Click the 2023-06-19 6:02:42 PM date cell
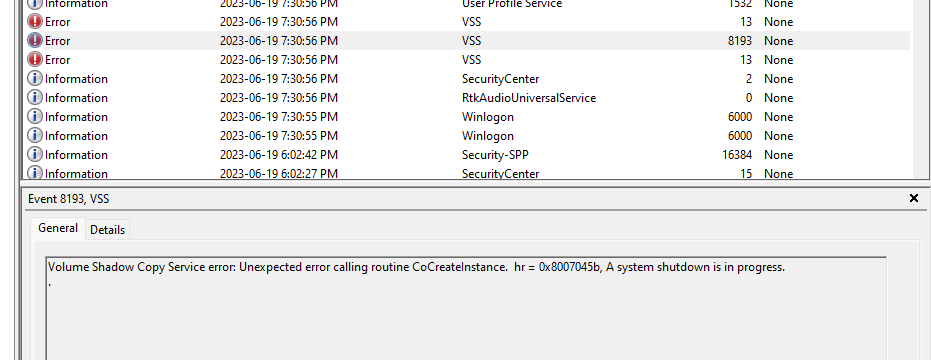The width and height of the screenshot is (931, 360). tap(278, 154)
